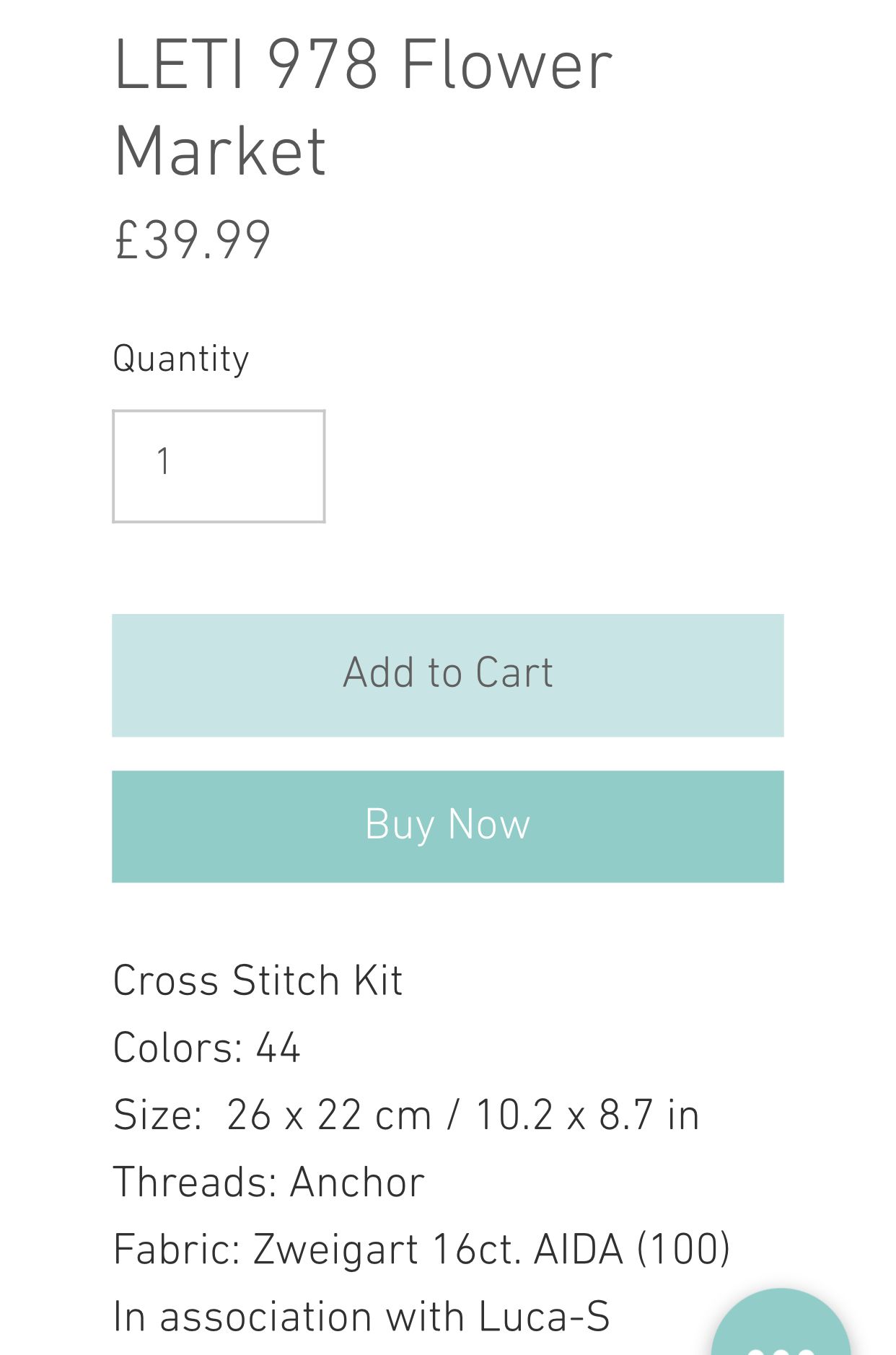Click the word Zweigart in fabric details
The height and width of the screenshot is (1355, 896).
(335, 1250)
